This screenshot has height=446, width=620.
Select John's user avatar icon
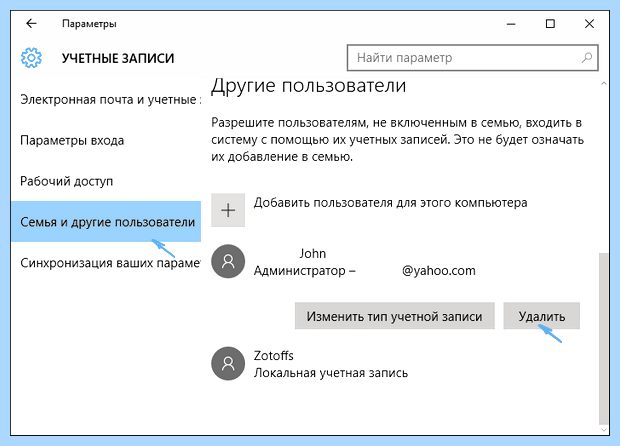(x=228, y=261)
